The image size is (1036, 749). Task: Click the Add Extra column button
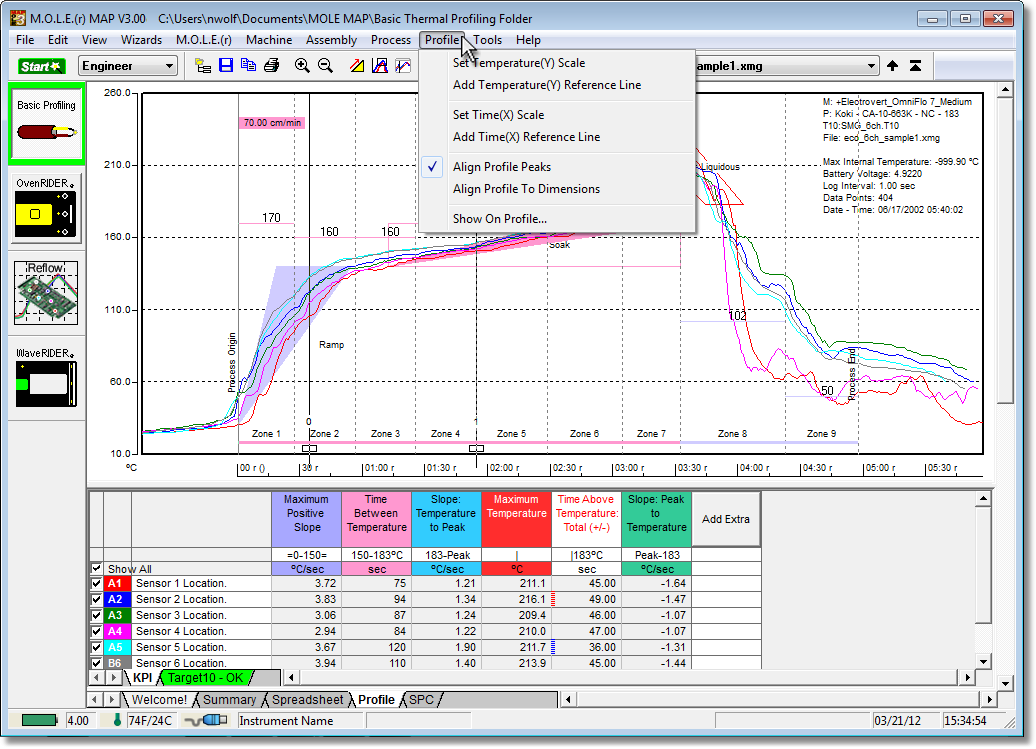click(725, 519)
